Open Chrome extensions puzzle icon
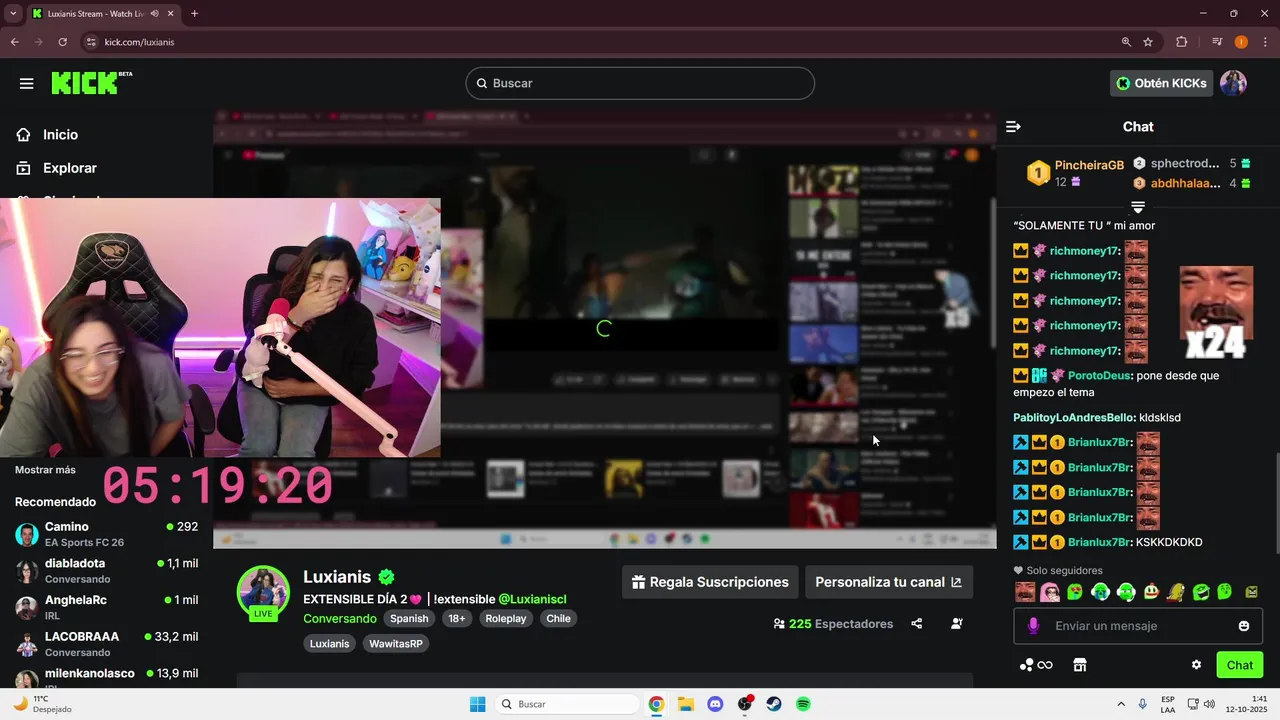 pyautogui.click(x=1181, y=42)
